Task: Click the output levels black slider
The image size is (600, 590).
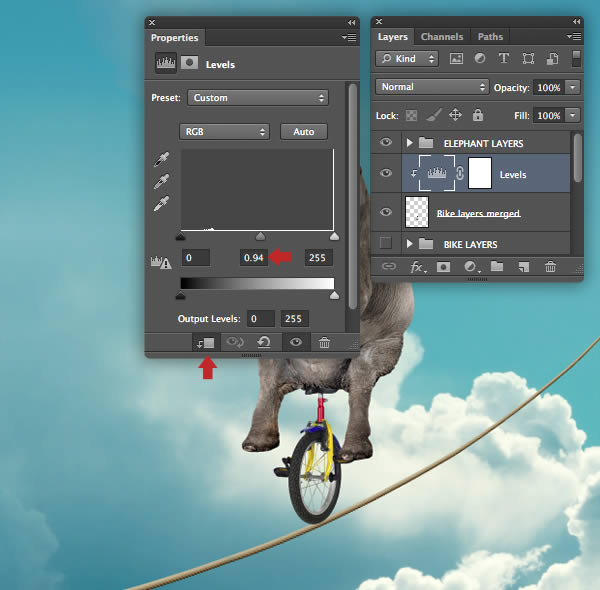Action: click(181, 295)
